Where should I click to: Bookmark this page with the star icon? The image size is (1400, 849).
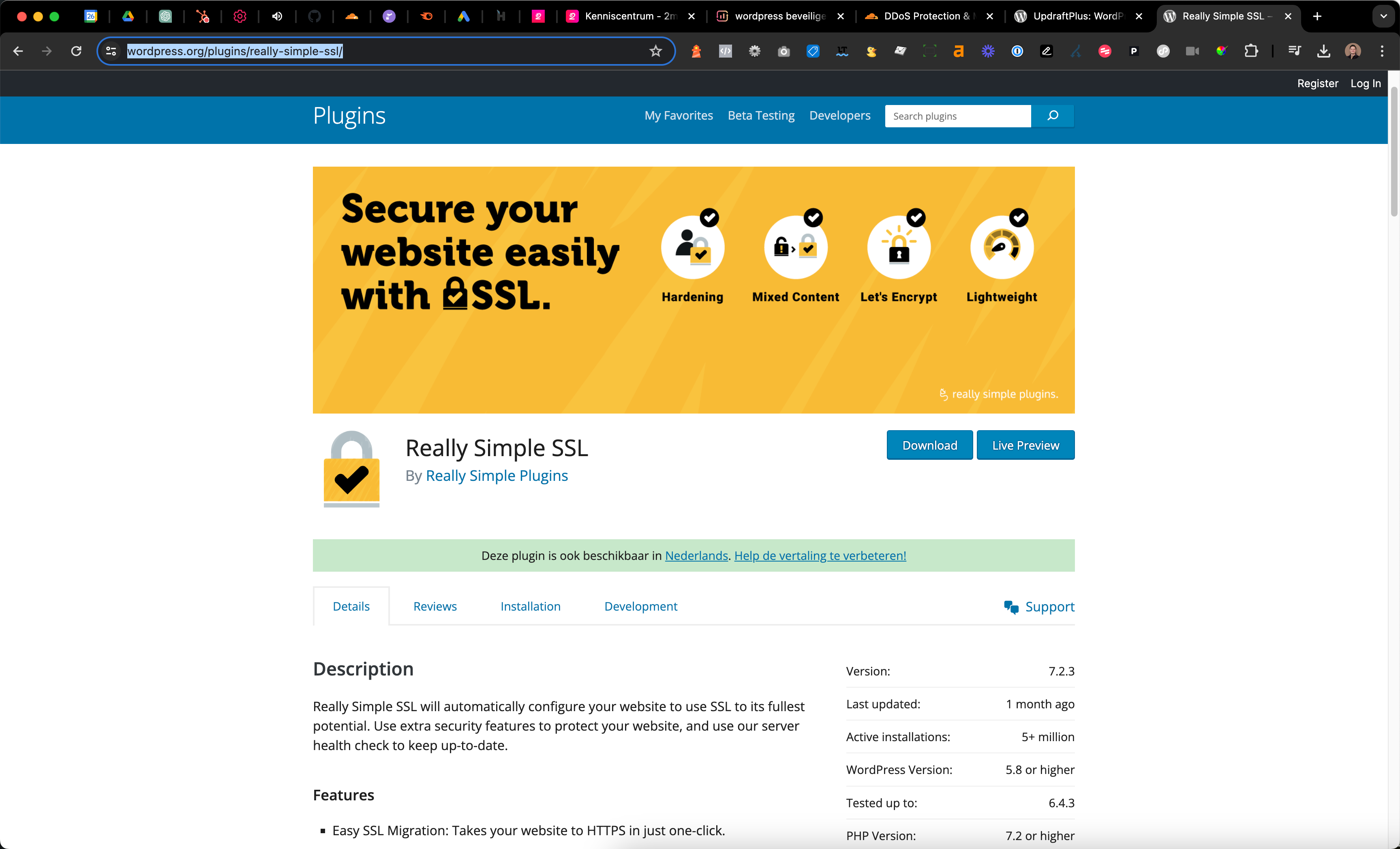tap(656, 51)
